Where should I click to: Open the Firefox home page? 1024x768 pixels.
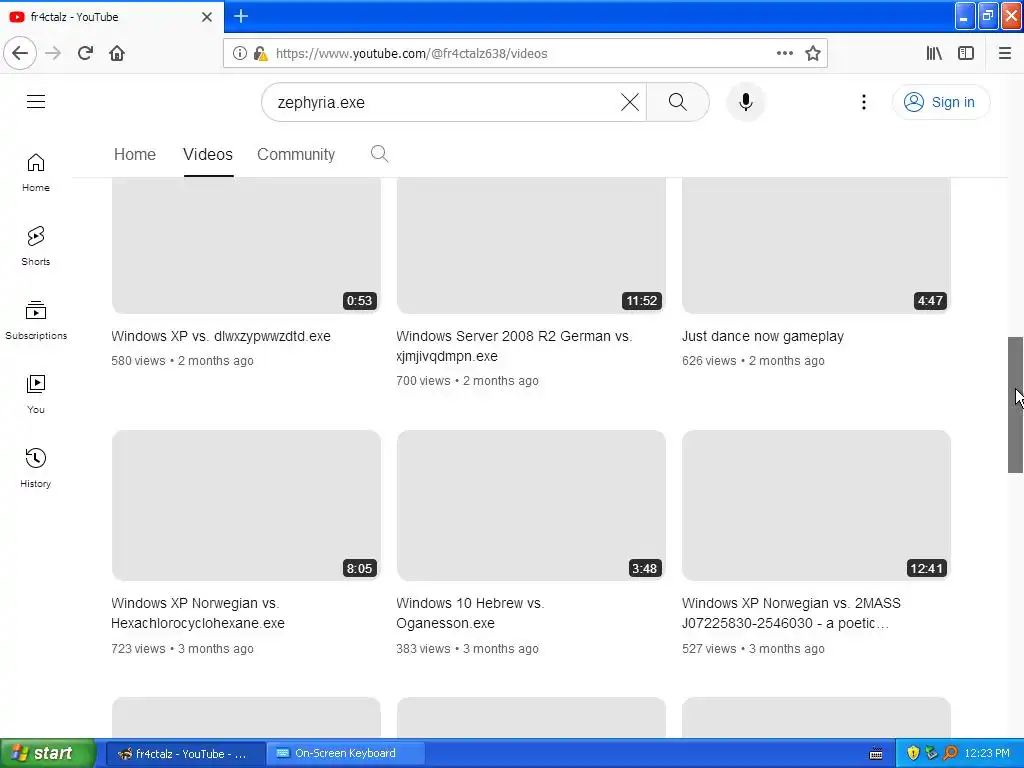coord(117,53)
